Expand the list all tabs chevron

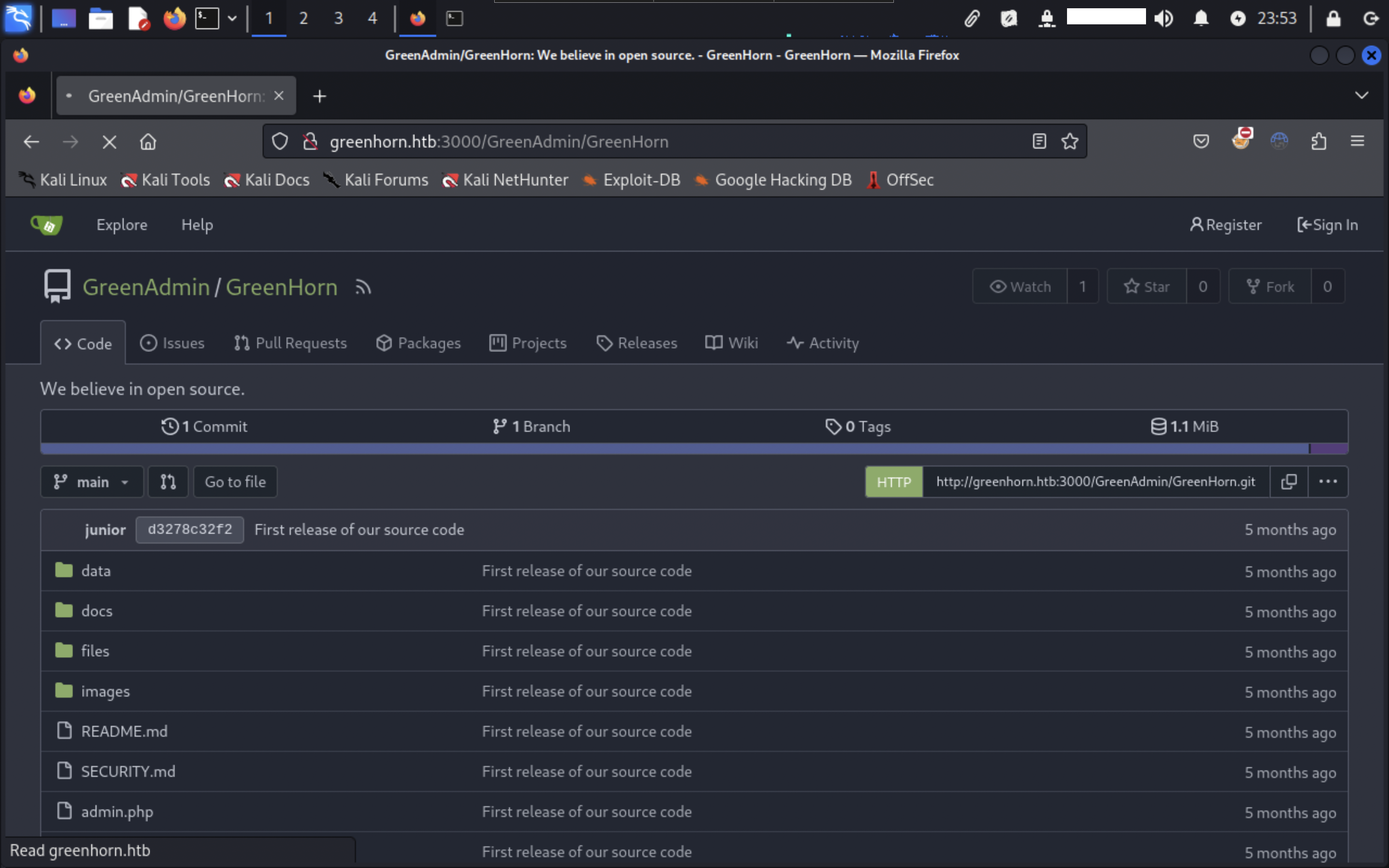(x=1361, y=96)
